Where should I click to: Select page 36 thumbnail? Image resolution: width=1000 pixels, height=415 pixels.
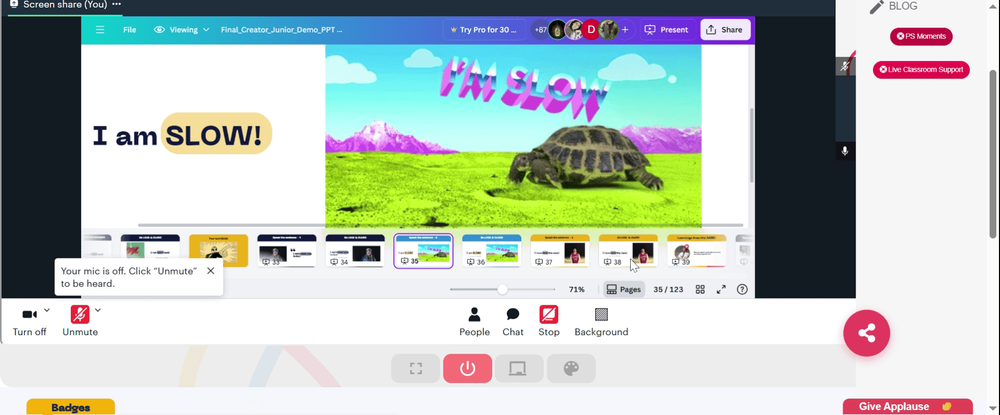[492, 251]
